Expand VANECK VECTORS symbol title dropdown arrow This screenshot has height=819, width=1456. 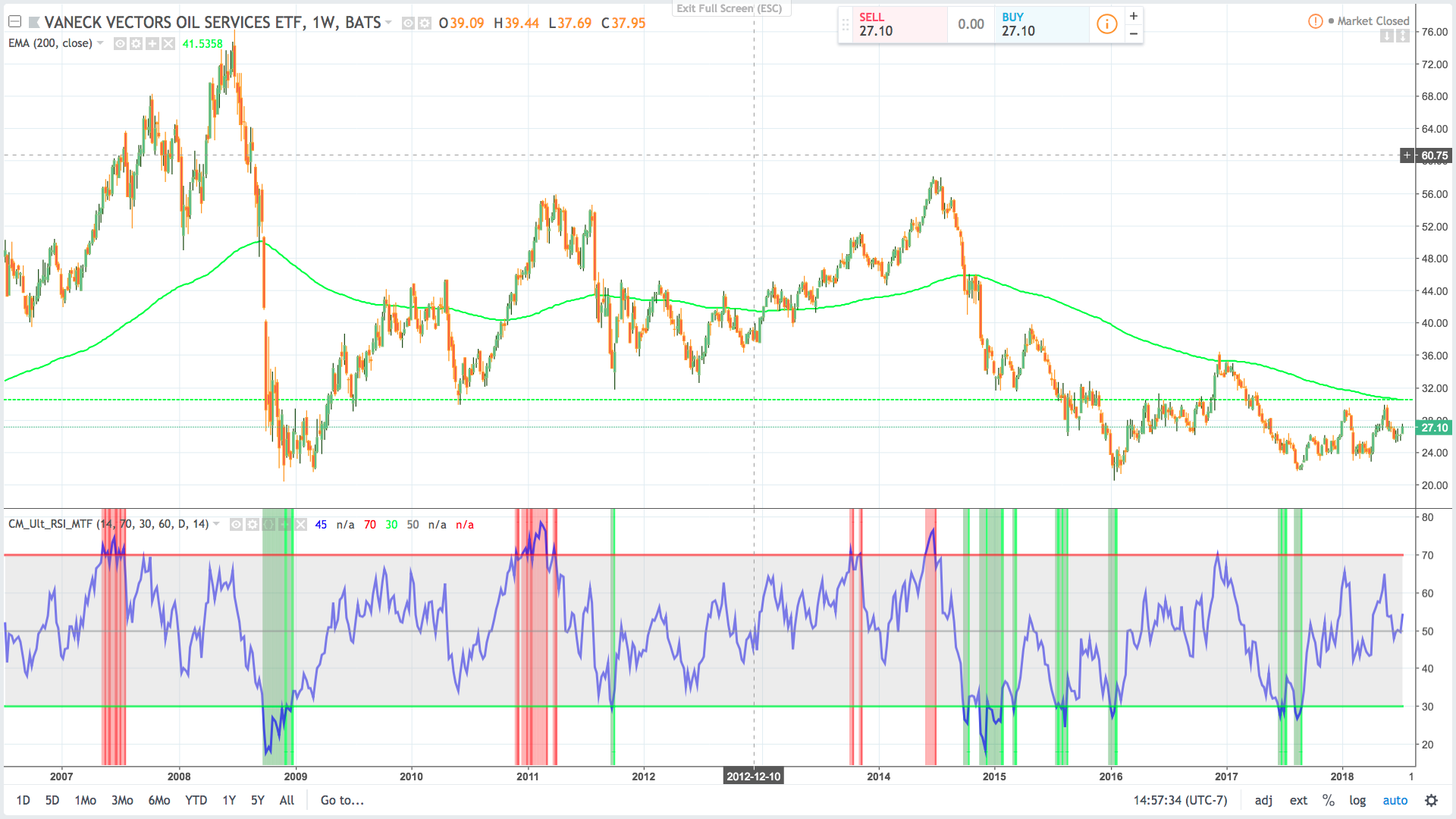click(389, 23)
